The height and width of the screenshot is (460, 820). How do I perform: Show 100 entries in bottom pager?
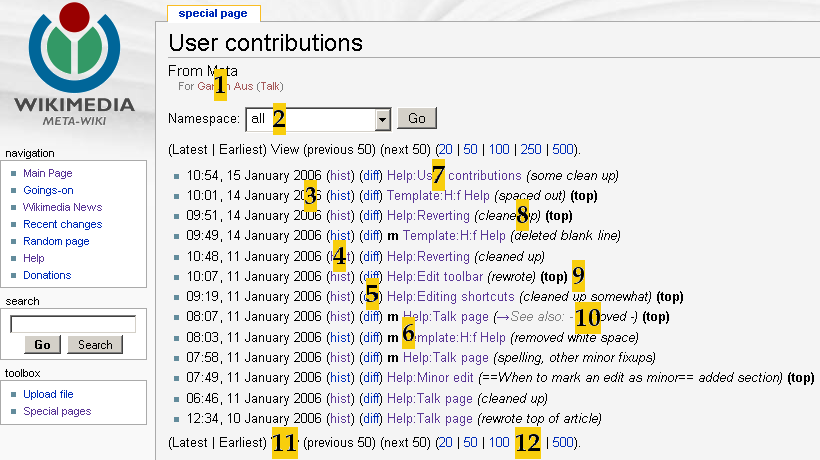499,443
